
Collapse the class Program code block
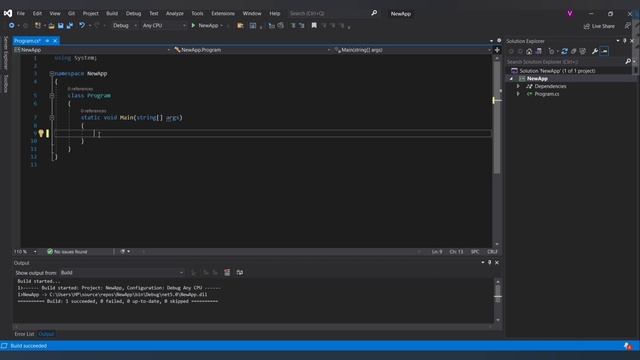tap(52, 96)
